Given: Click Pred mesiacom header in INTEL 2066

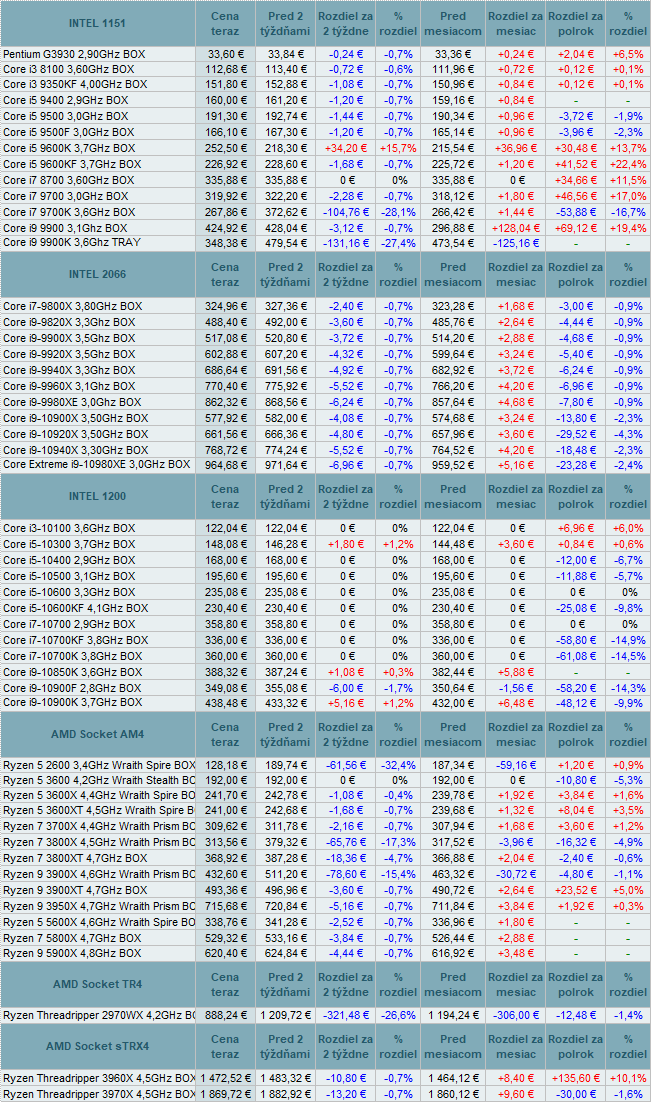Looking at the screenshot, I should coord(453,274).
